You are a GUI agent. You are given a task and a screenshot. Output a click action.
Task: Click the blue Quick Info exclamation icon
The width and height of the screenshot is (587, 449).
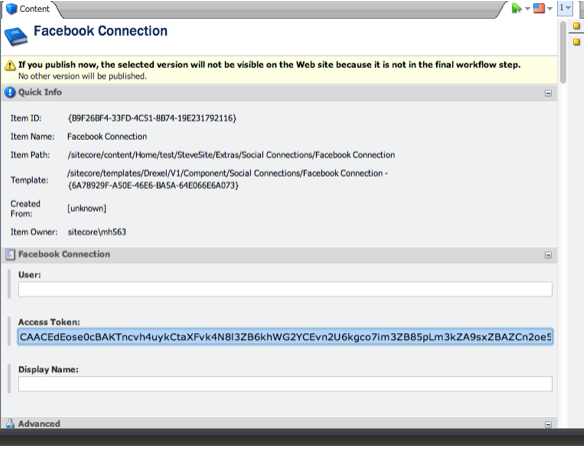(10, 92)
